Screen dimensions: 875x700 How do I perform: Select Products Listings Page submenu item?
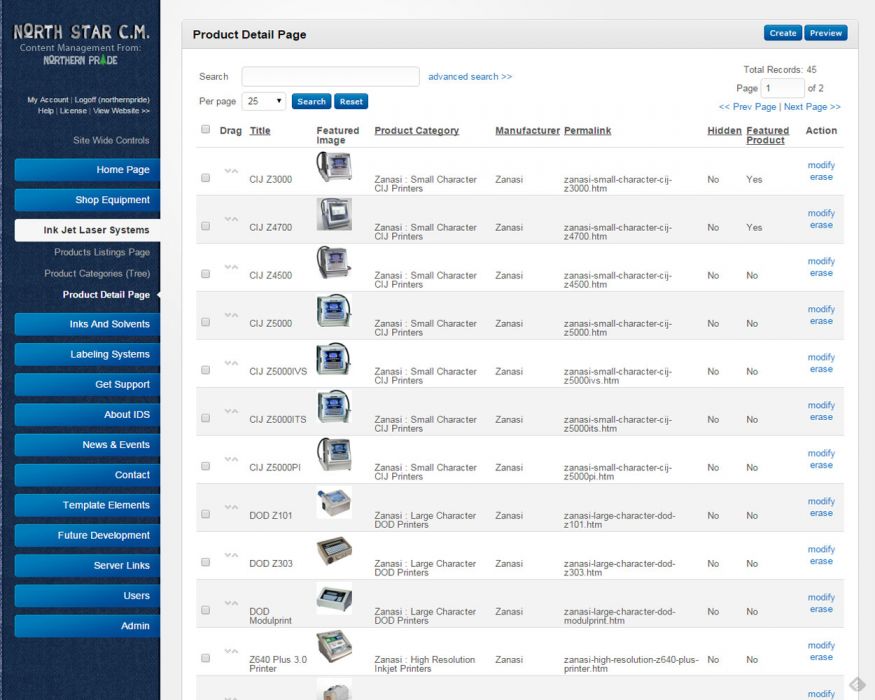tap(102, 252)
